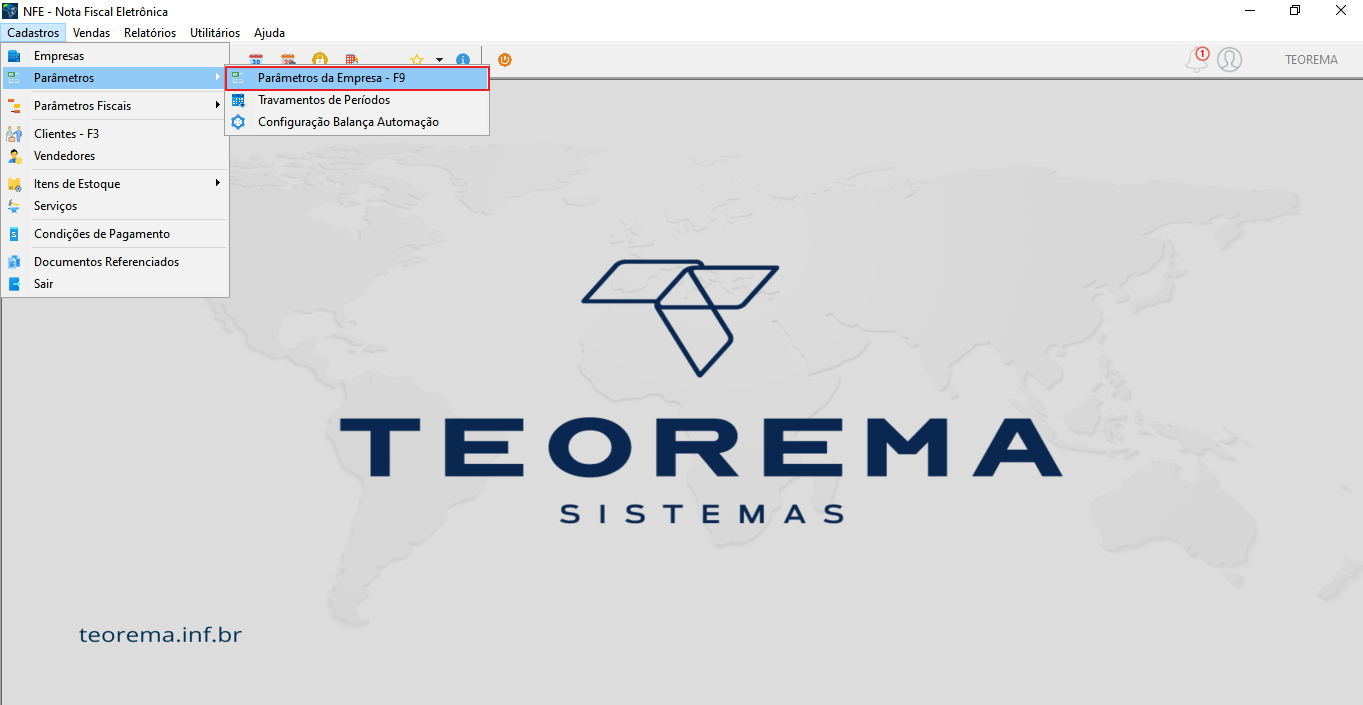Select Empresas from the Cadastros menu
Screen dimensions: 1363x705
115,56
